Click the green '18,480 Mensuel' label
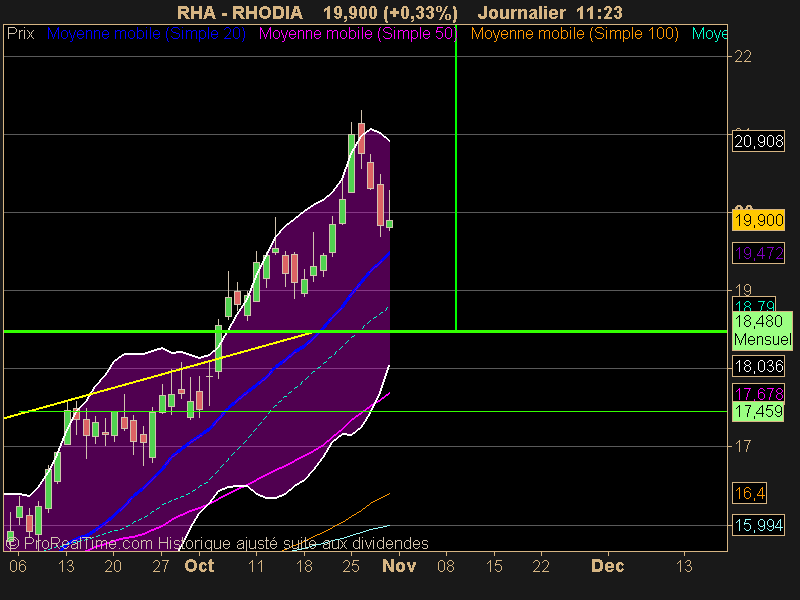The image size is (800, 600). pyautogui.click(x=762, y=331)
